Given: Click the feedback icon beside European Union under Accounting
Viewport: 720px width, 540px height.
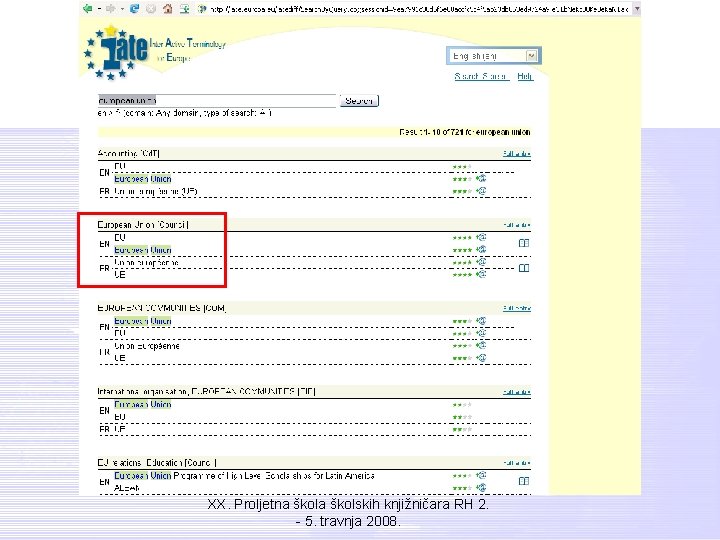Looking at the screenshot, I should [x=481, y=178].
